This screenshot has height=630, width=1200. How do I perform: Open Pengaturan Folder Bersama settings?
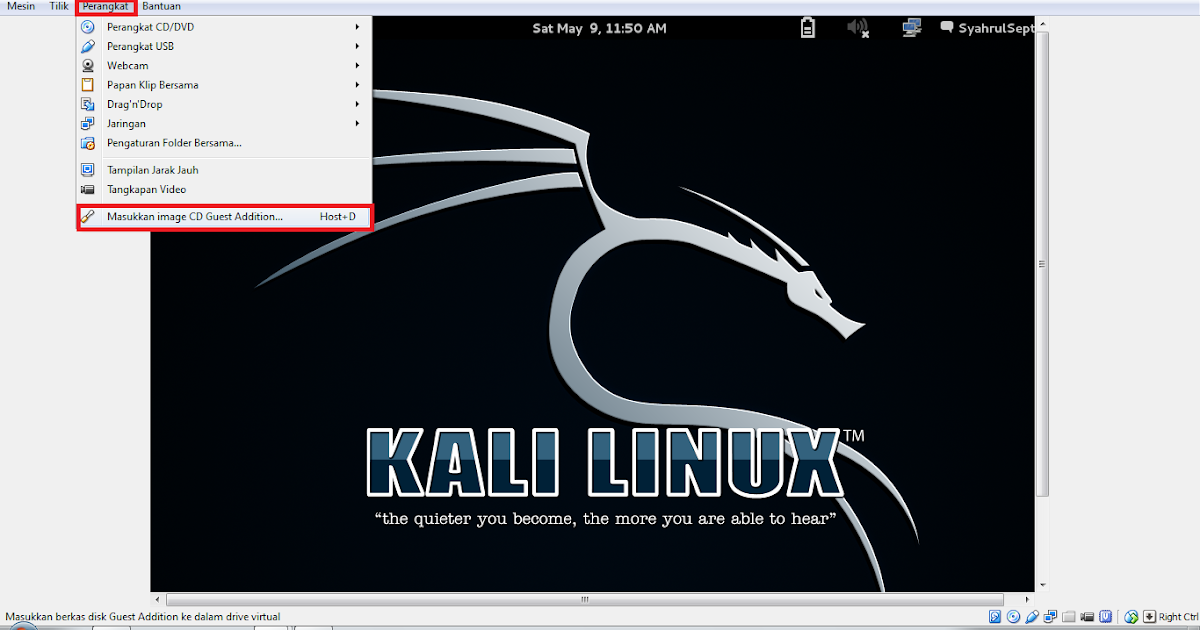point(223,143)
